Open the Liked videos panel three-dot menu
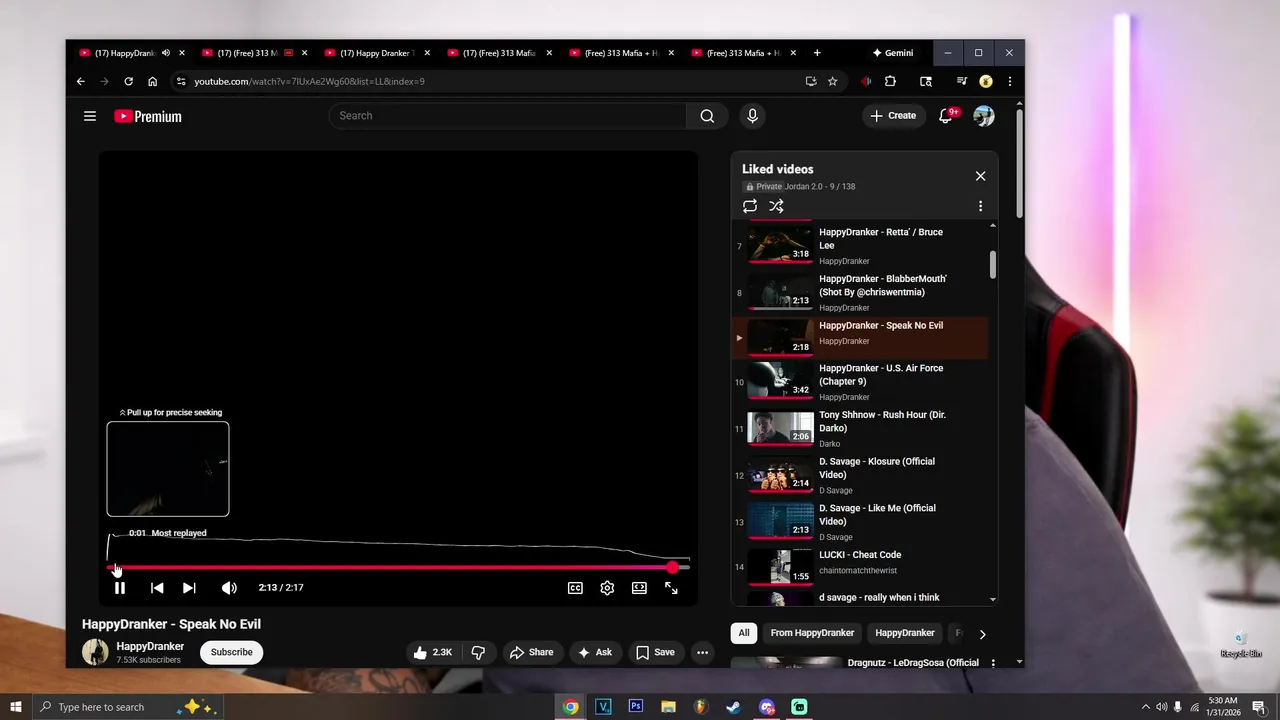1280x720 pixels. [980, 206]
